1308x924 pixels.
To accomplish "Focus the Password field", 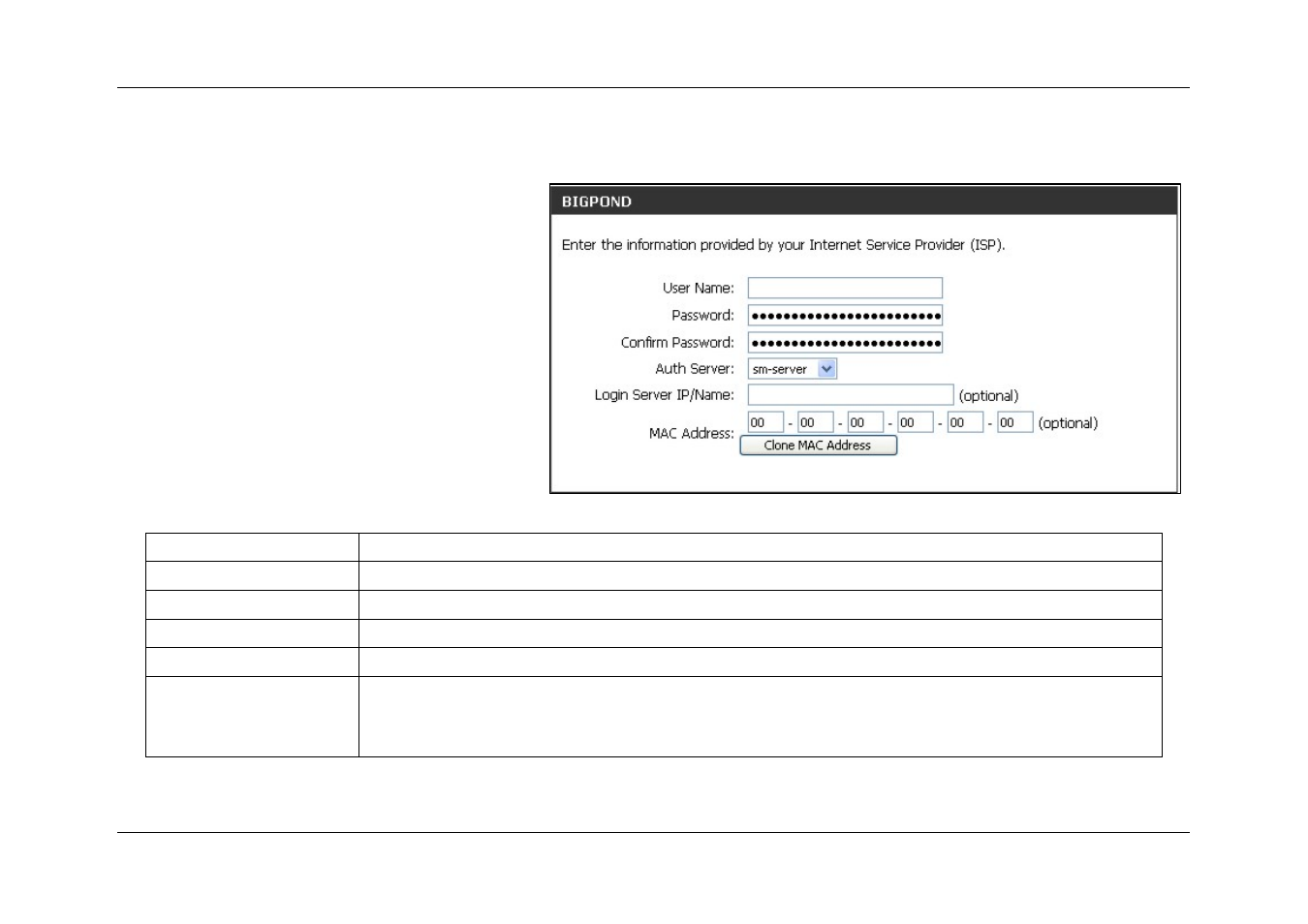I will (x=845, y=315).
